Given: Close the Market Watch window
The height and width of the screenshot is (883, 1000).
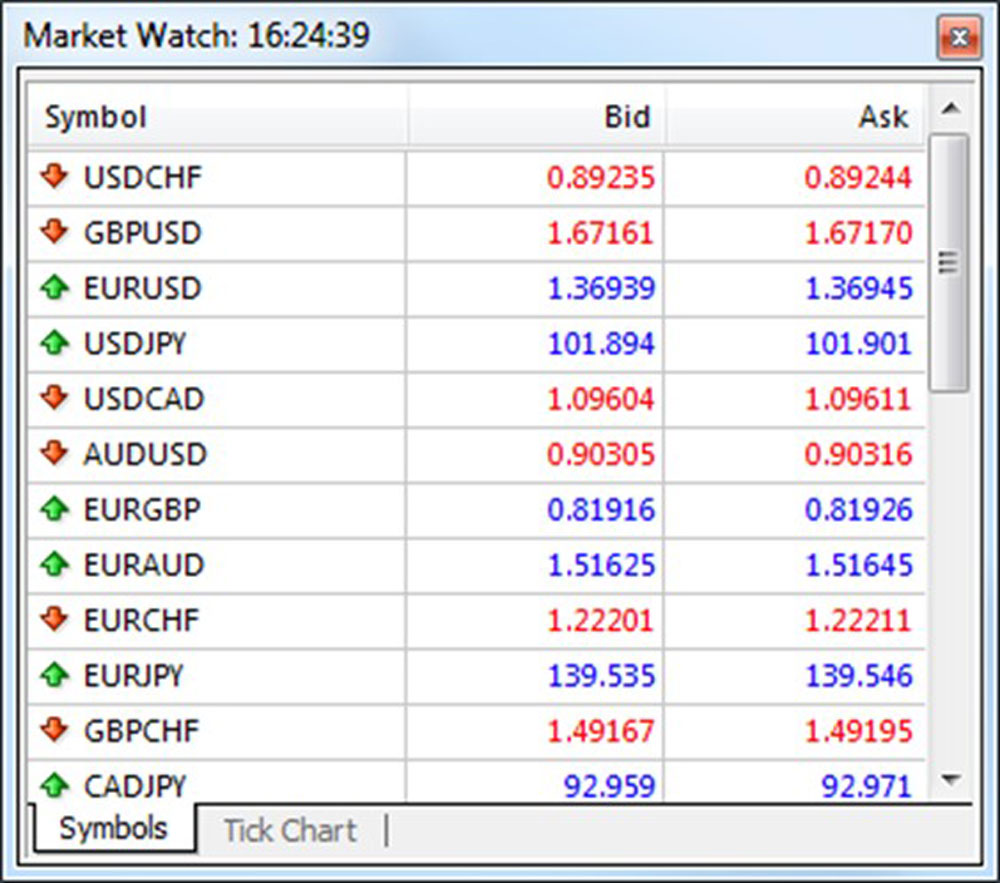Looking at the screenshot, I should (x=959, y=38).
